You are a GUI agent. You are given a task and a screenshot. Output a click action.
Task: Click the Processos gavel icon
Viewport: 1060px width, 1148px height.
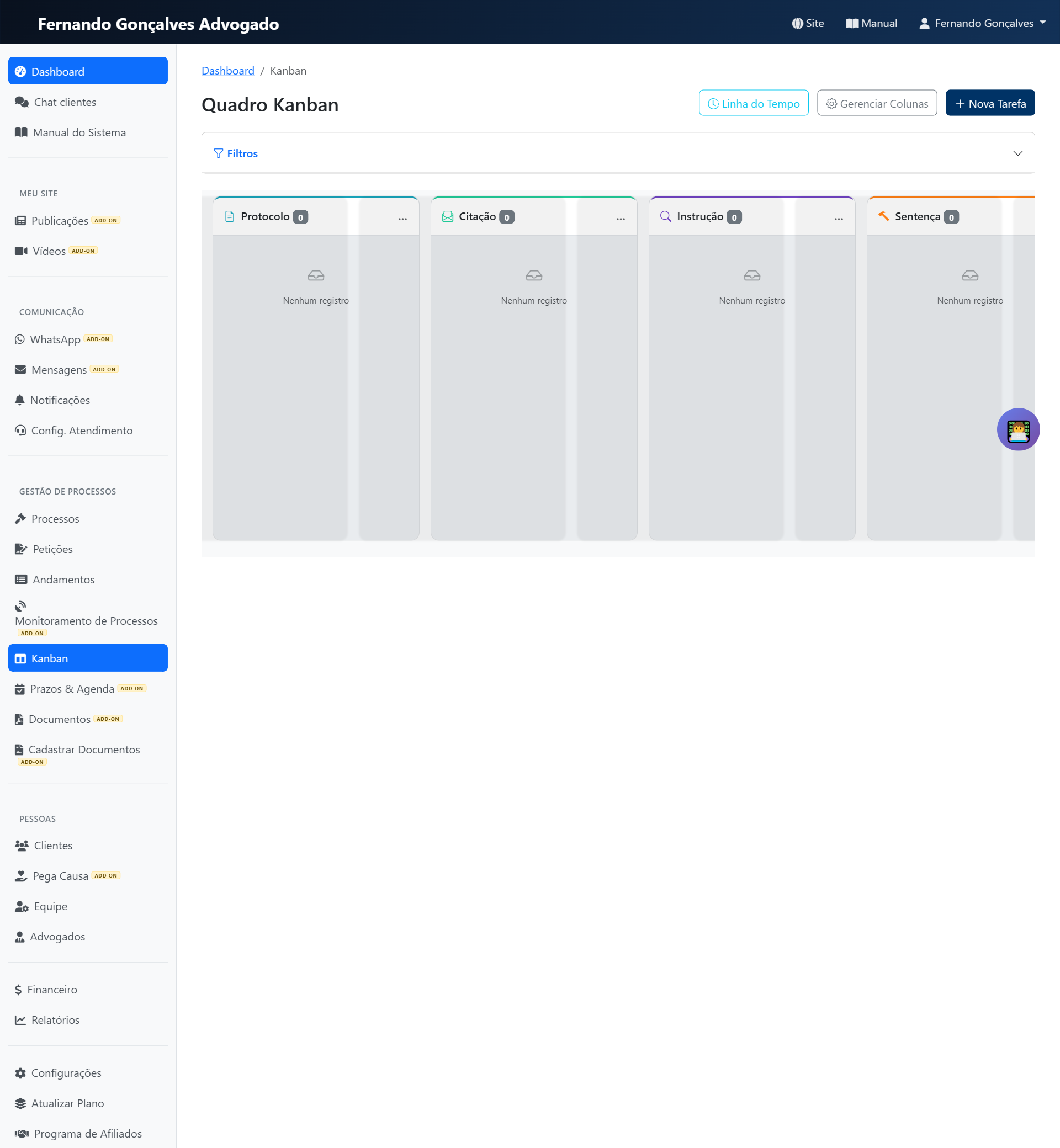20,518
